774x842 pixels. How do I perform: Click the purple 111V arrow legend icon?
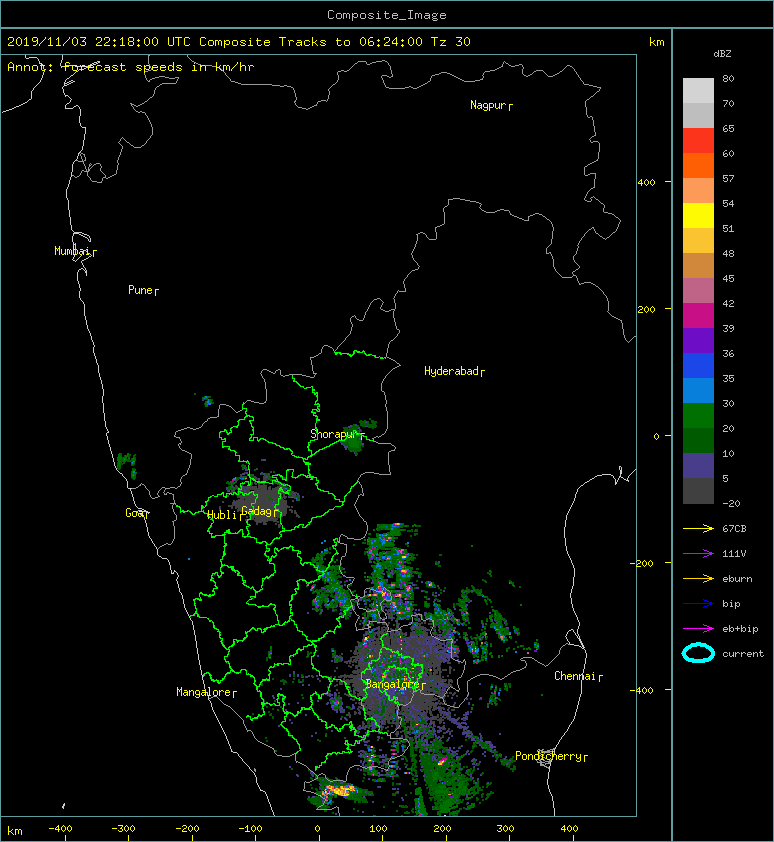(x=698, y=554)
